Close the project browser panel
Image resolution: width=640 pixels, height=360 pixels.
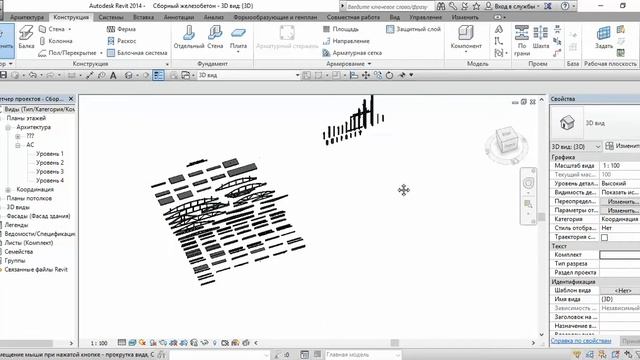click(71, 99)
